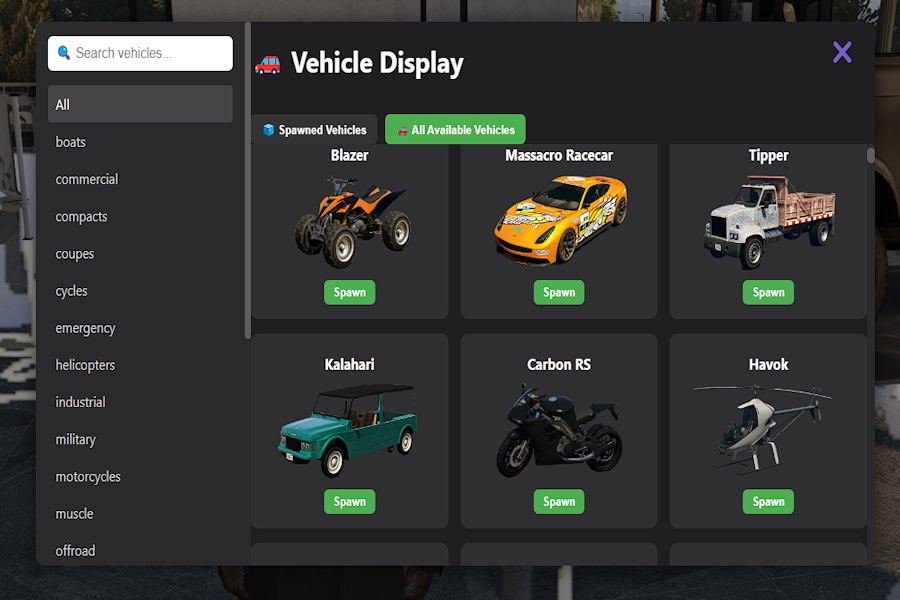Switch to the All Available Vehicles tab
Viewport: 900px width, 600px height.
pyautogui.click(x=455, y=130)
